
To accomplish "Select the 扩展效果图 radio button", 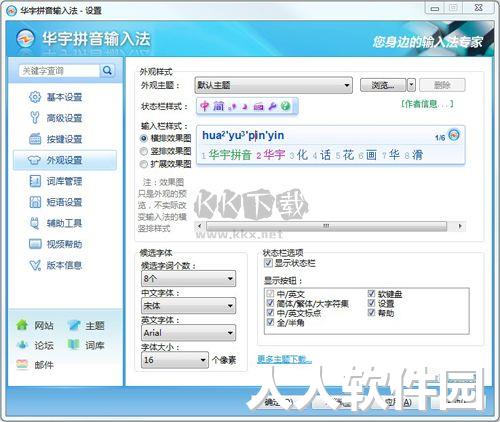I will click(144, 164).
